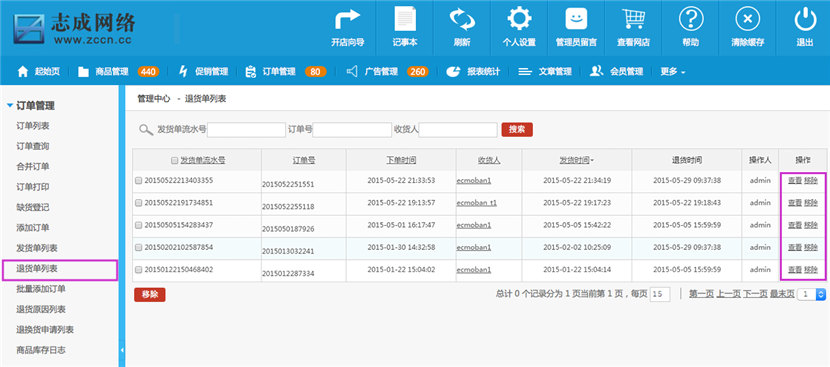Open 查看网店 shopping cart icon
830x367 pixels.
tap(633, 20)
